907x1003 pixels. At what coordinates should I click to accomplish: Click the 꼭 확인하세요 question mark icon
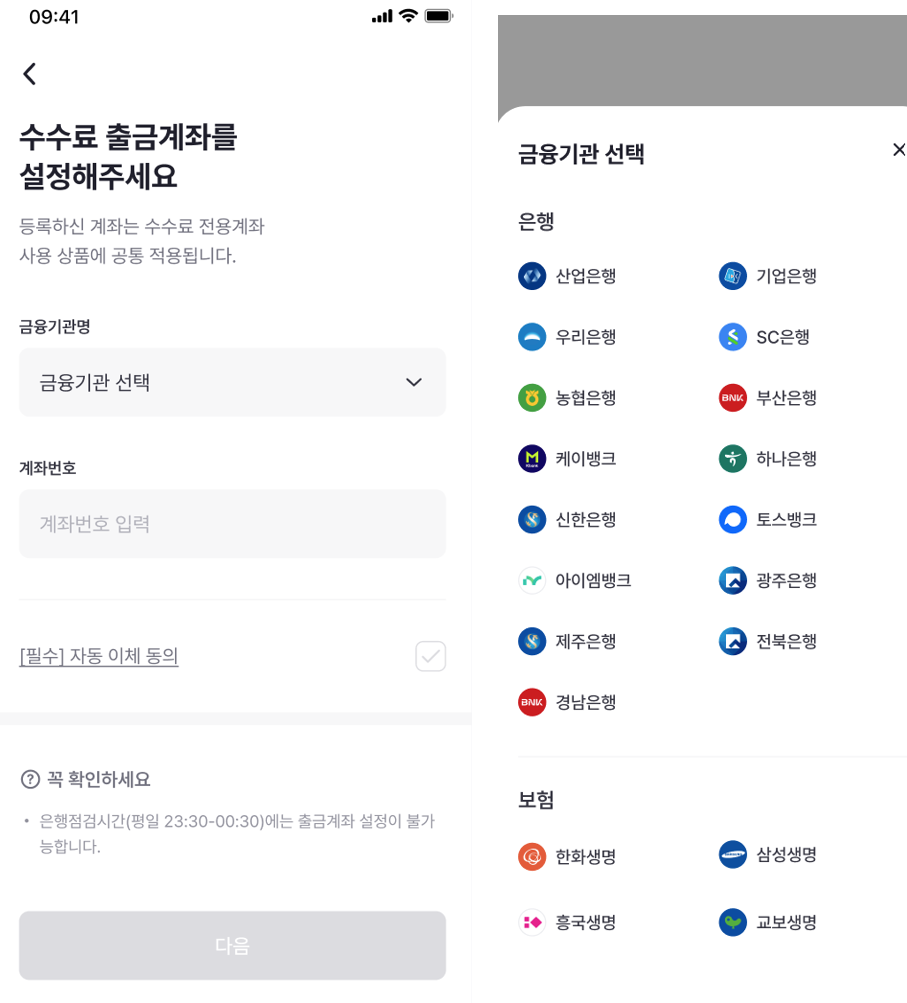tap(31, 779)
